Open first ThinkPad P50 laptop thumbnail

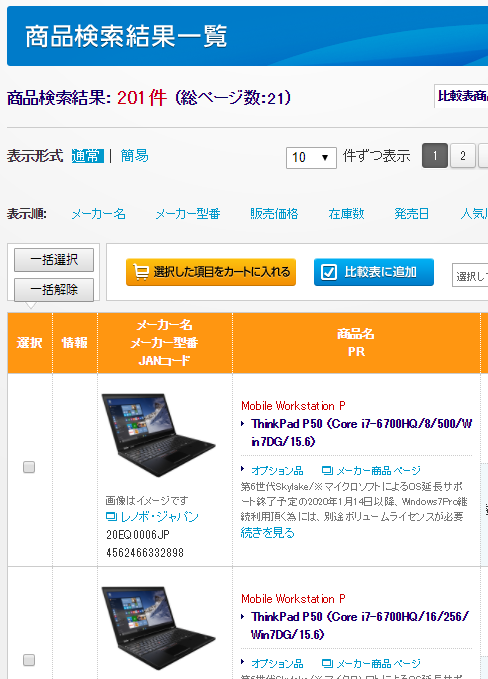tap(158, 435)
